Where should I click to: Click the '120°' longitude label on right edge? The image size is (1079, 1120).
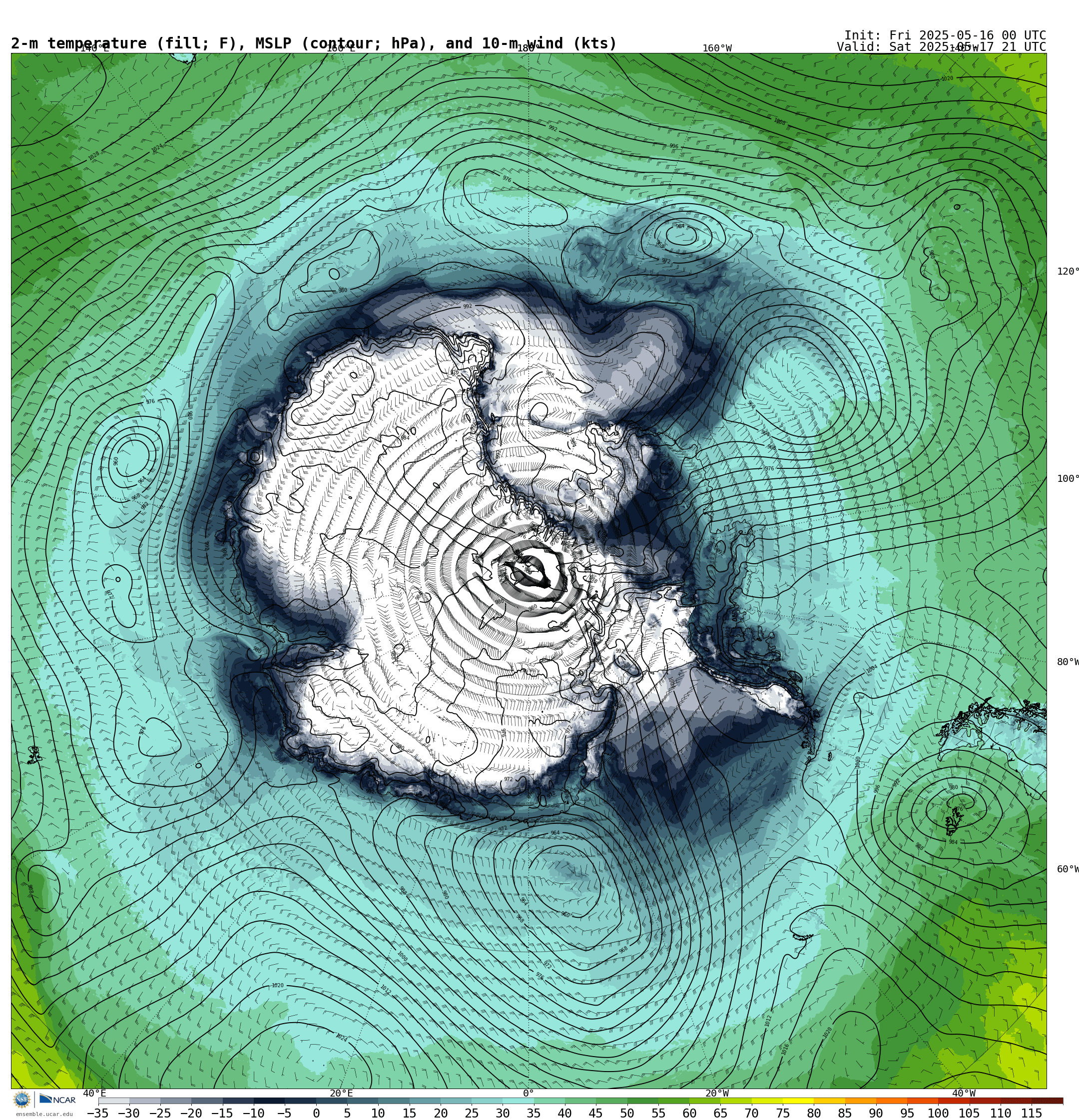(x=1068, y=272)
